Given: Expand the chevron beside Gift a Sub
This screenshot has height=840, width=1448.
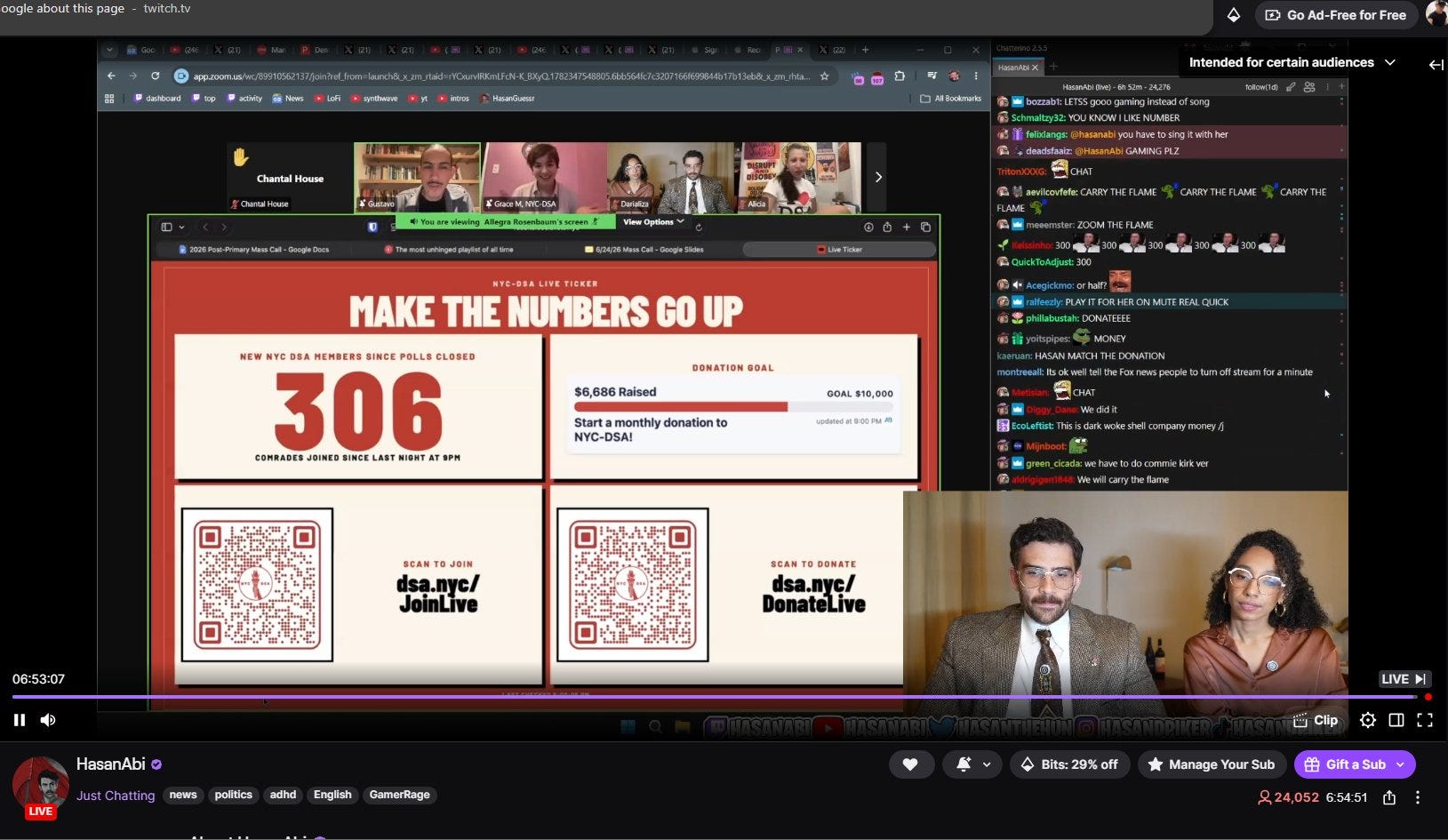Looking at the screenshot, I should pyautogui.click(x=1402, y=764).
